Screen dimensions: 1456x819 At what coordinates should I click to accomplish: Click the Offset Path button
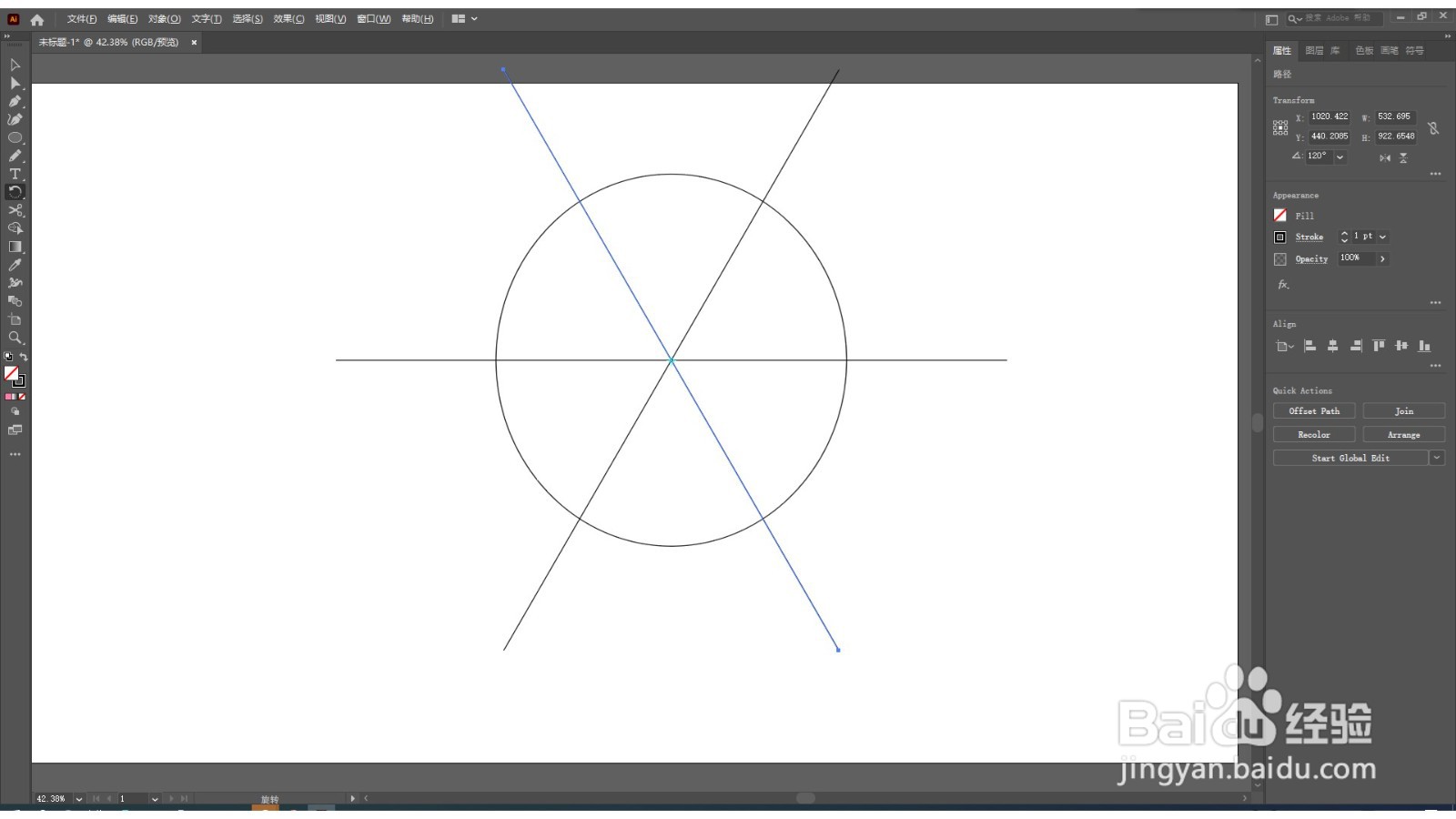point(1314,411)
